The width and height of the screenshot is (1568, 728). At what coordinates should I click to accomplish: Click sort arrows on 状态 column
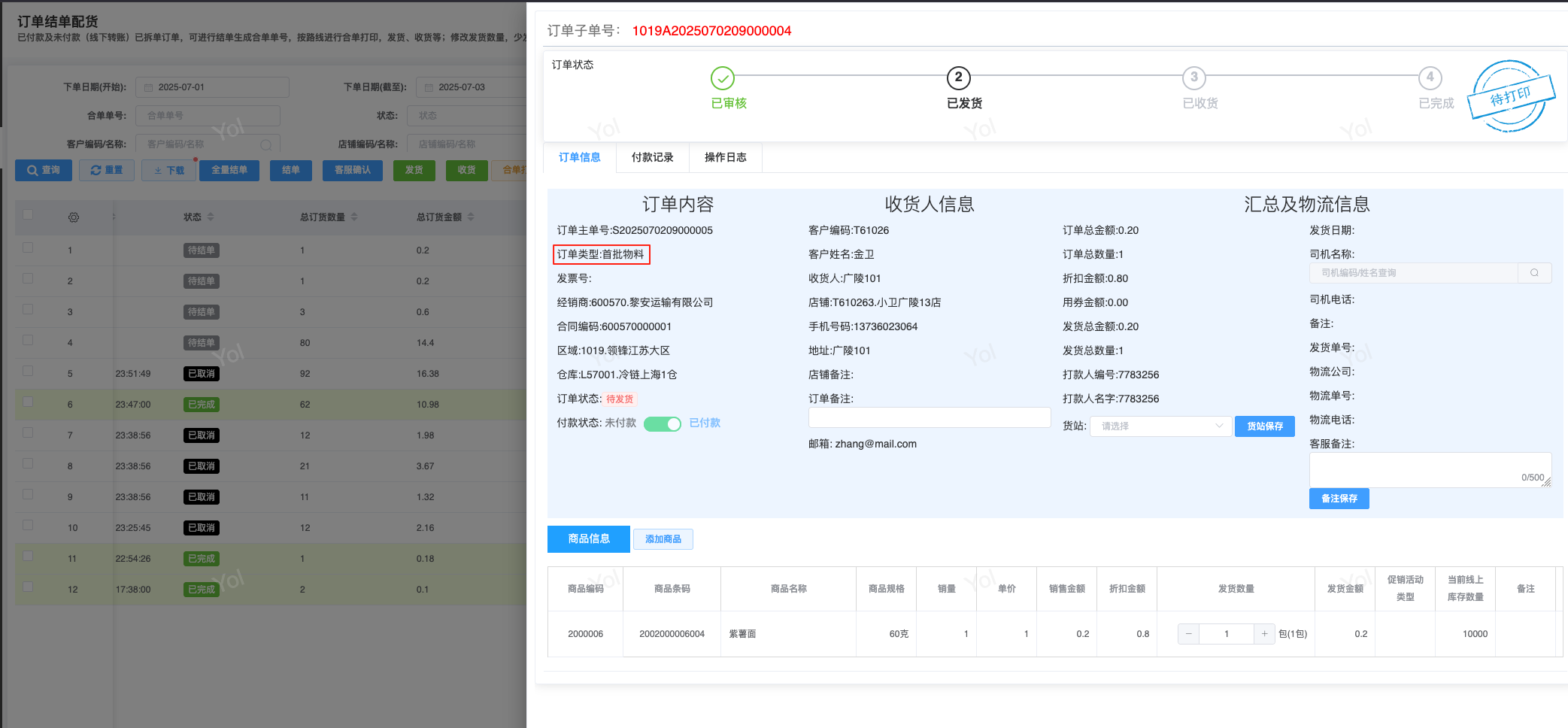point(211,217)
